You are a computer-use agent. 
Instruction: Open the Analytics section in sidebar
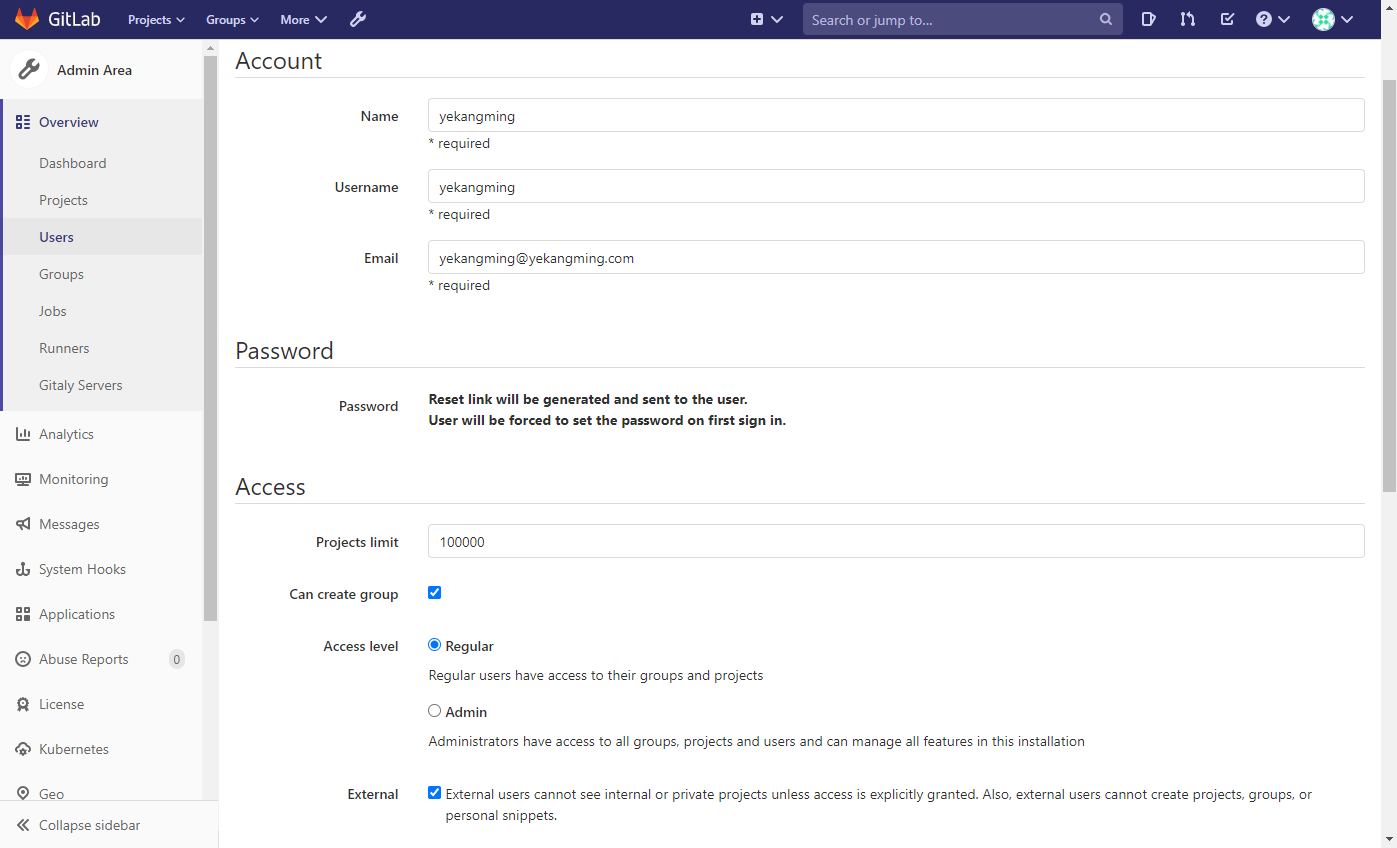click(x=67, y=433)
